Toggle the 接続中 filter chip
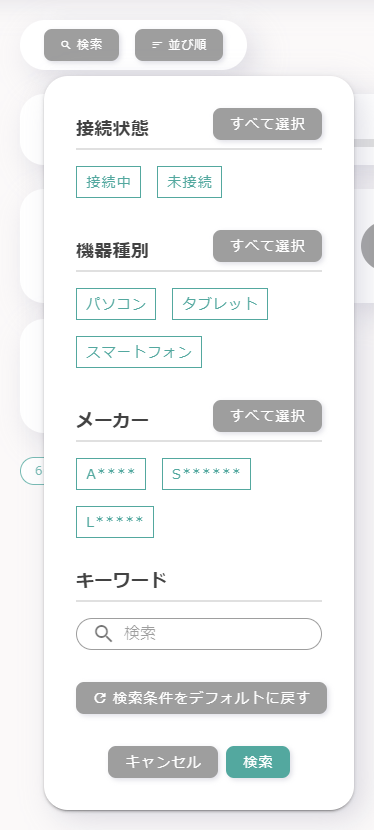 coord(108,182)
